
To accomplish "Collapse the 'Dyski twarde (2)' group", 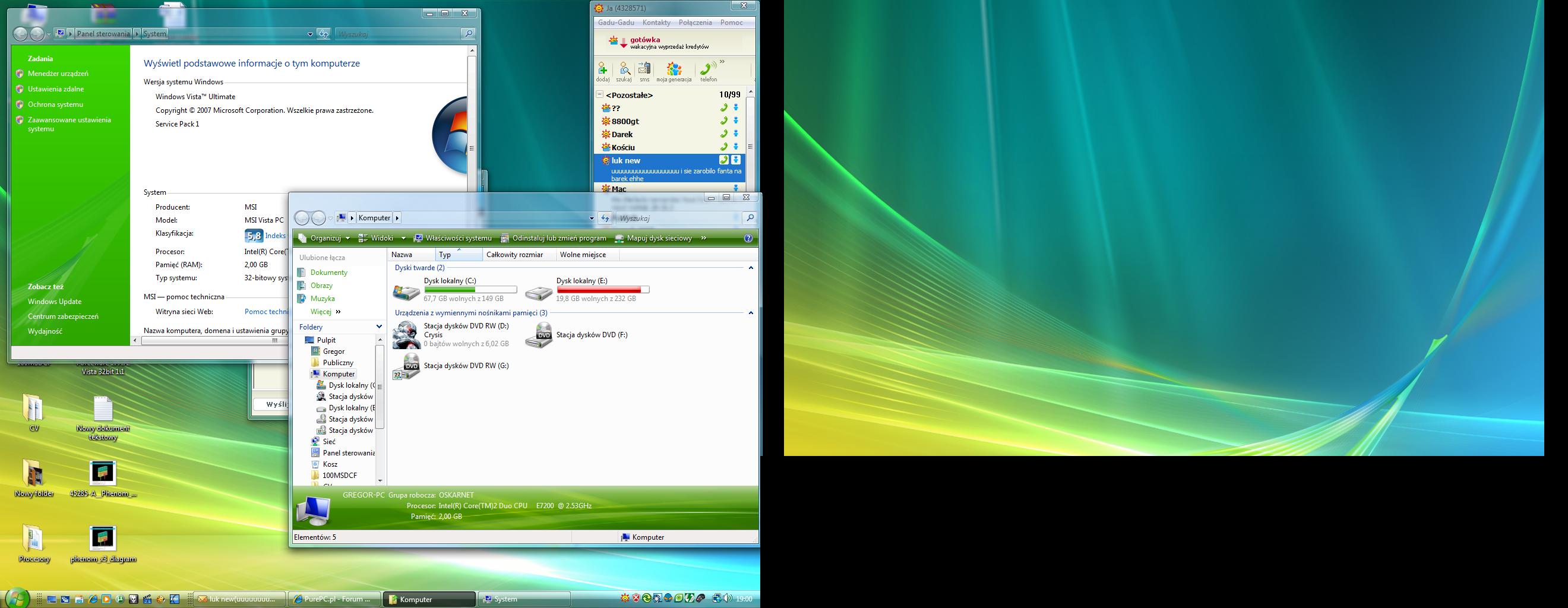I will point(751,268).
